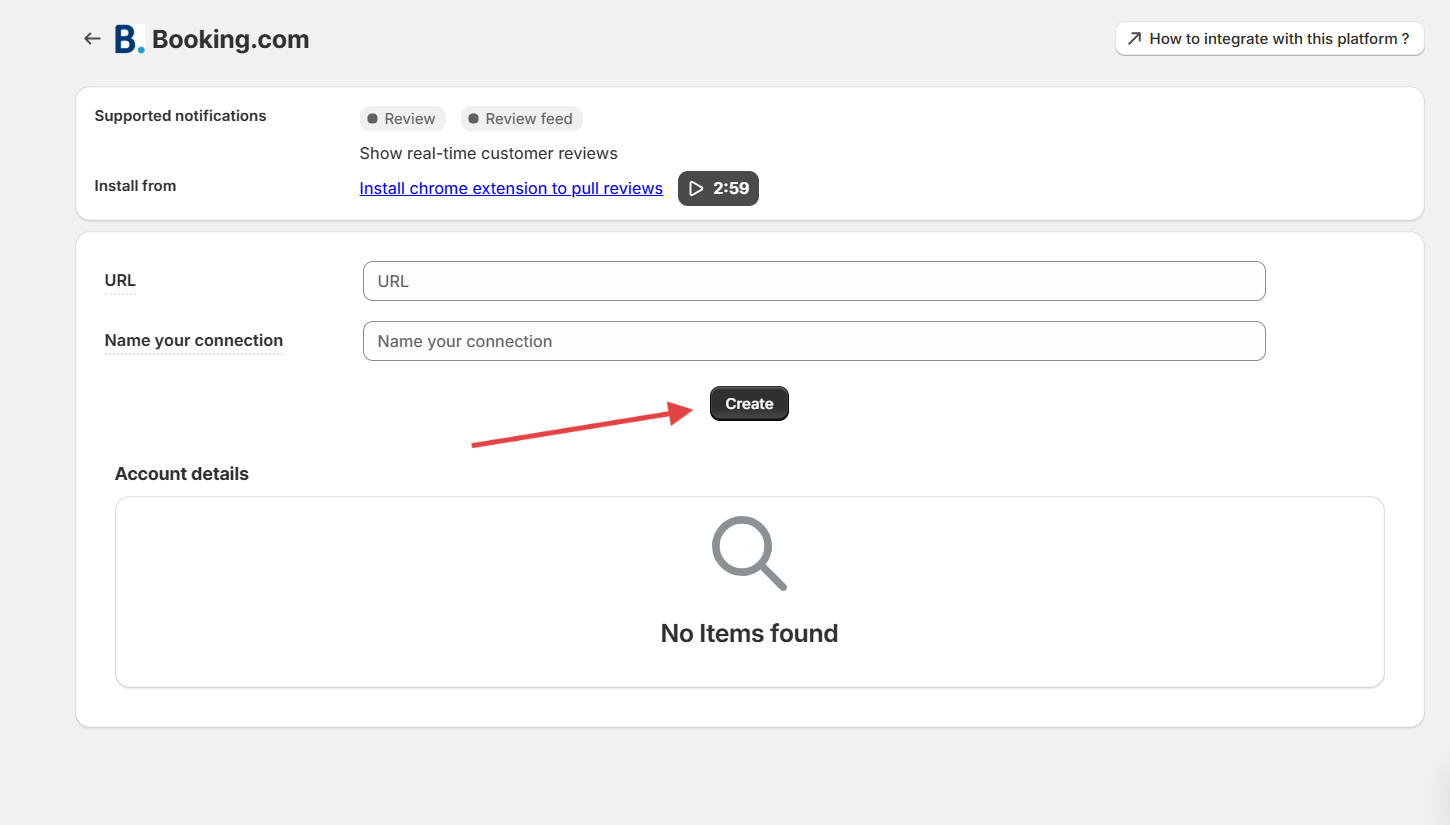Select the Review feed notification tag

pos(521,119)
